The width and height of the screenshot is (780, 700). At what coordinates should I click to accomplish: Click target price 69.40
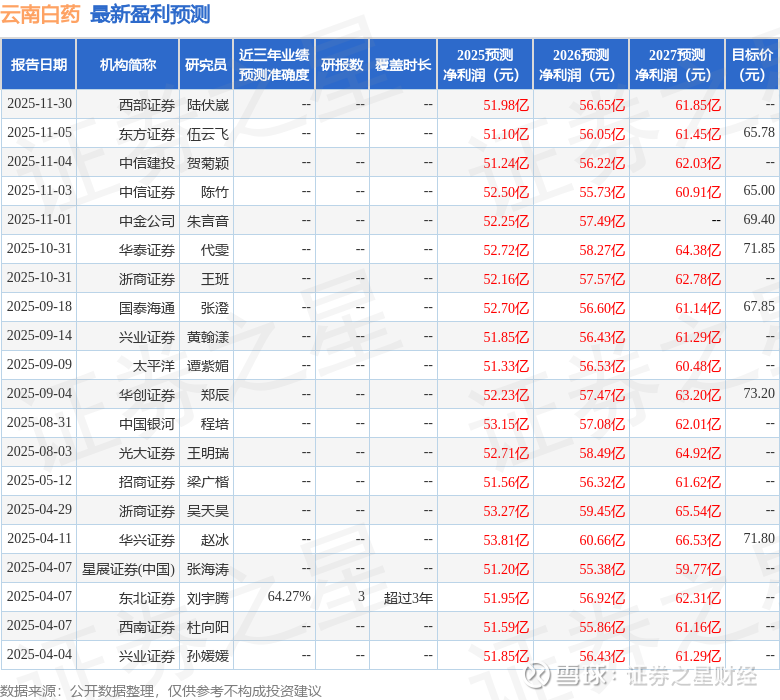759,219
